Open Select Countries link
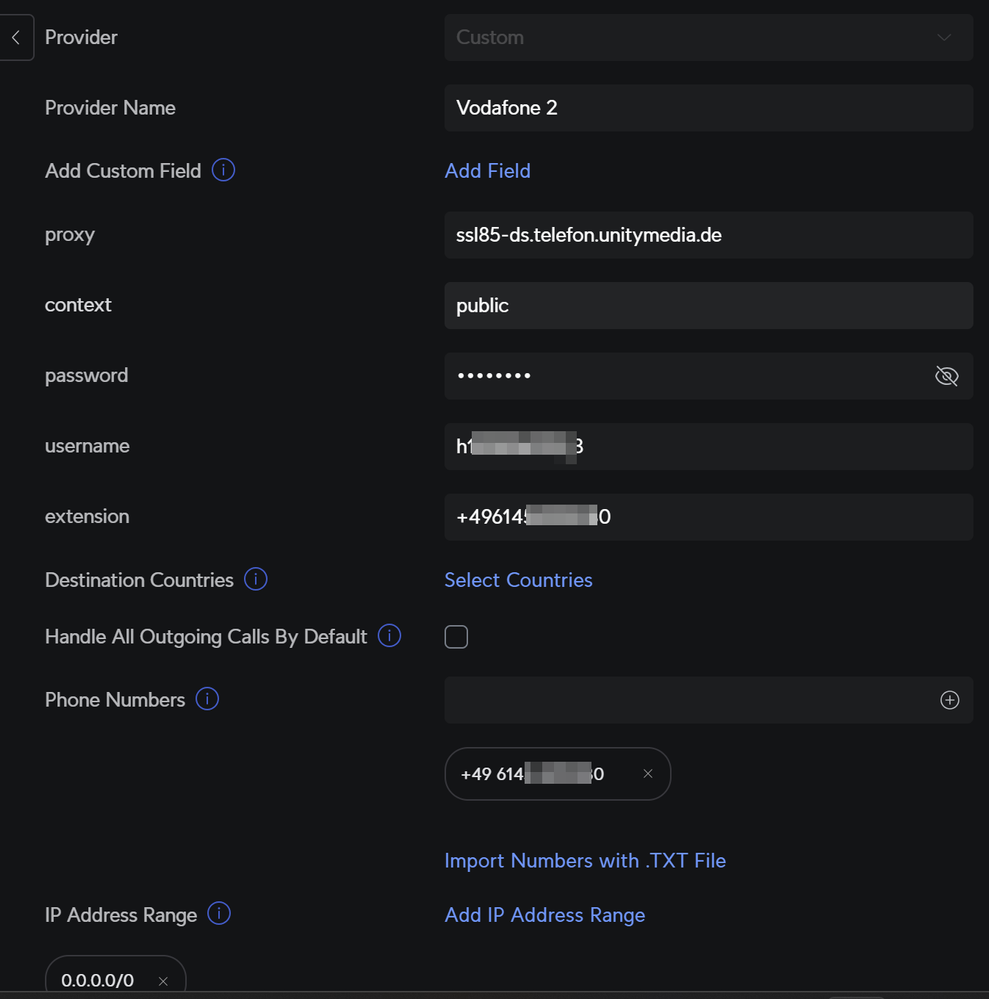The width and height of the screenshot is (989, 999). [x=518, y=580]
